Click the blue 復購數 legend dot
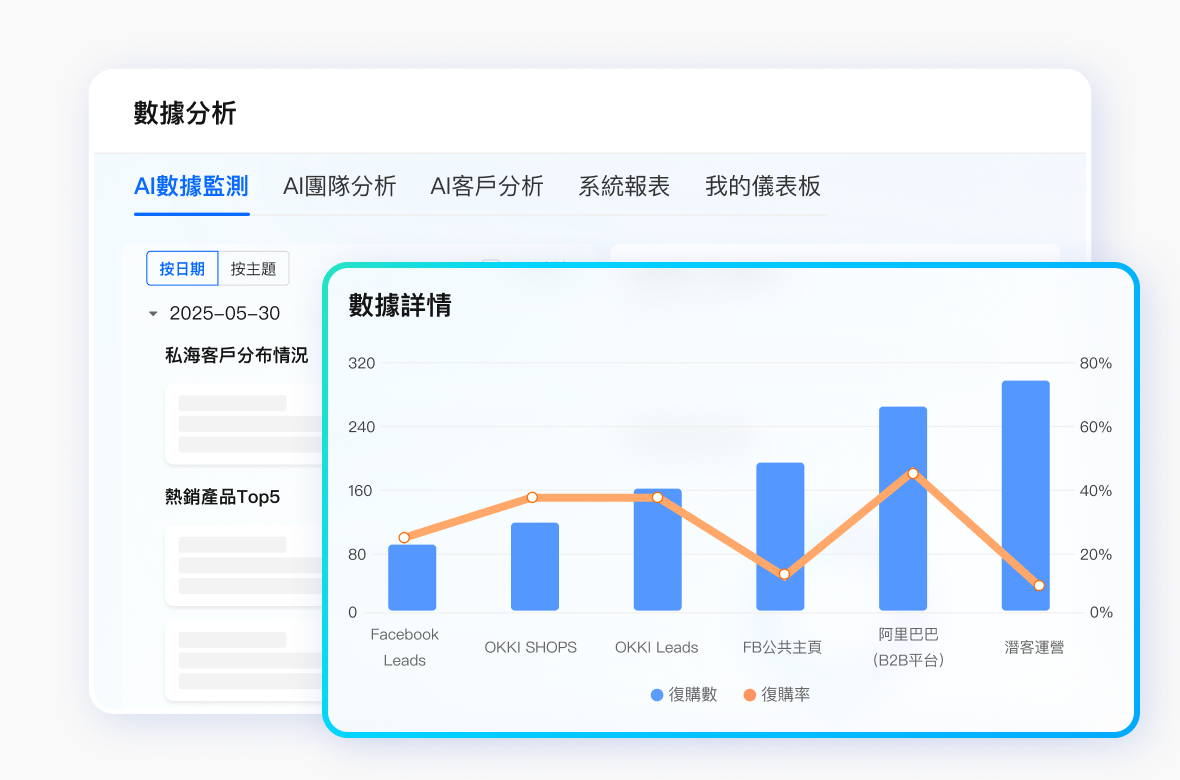This screenshot has height=780, width=1180. pos(656,694)
